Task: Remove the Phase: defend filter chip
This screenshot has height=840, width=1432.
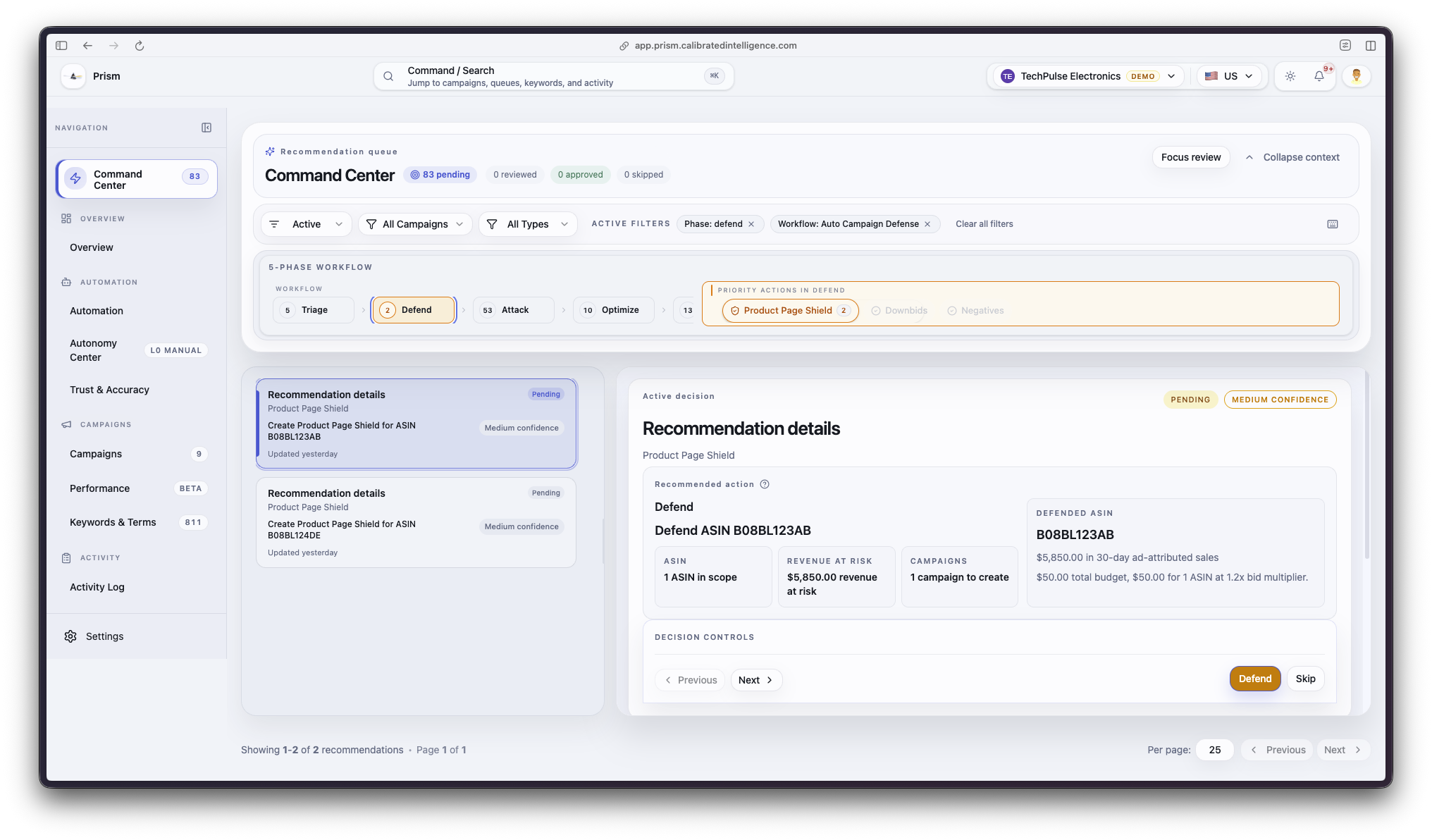Action: click(x=751, y=224)
